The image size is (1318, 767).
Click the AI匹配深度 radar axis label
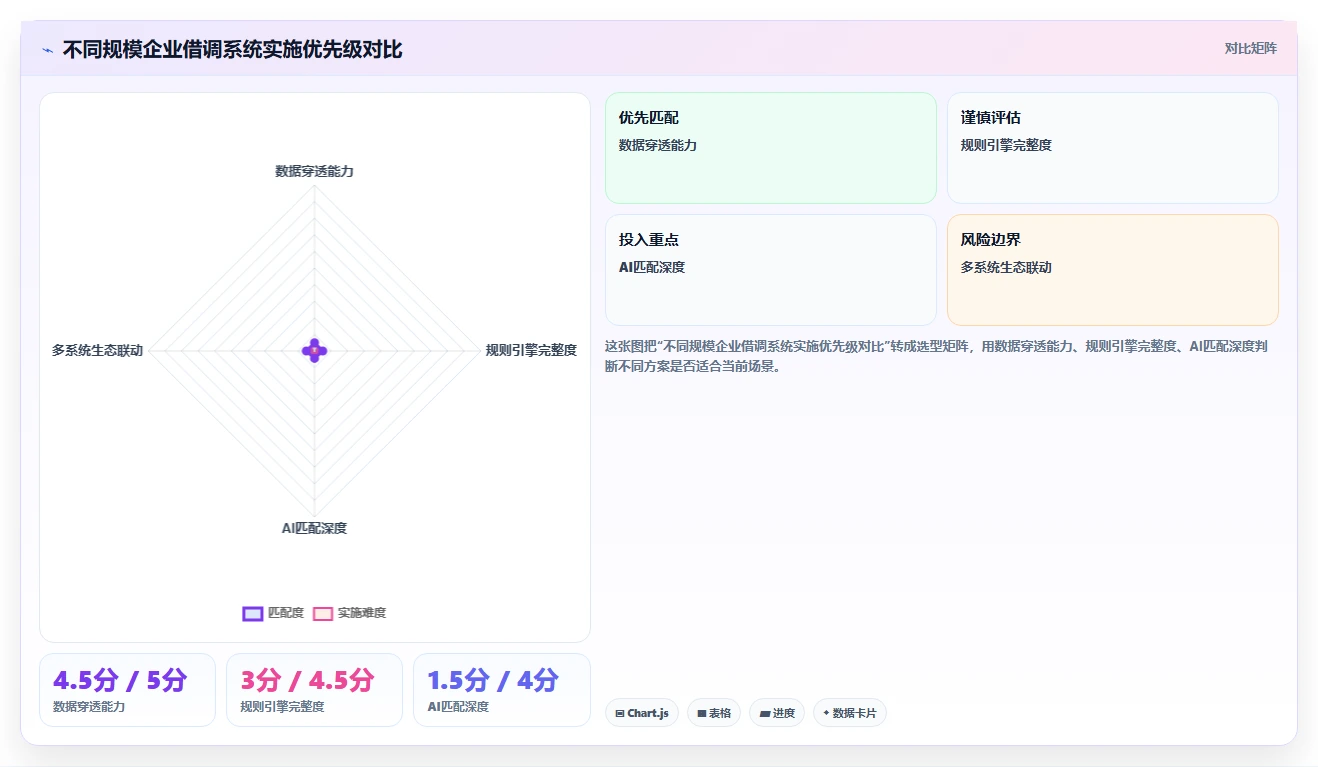pos(314,528)
